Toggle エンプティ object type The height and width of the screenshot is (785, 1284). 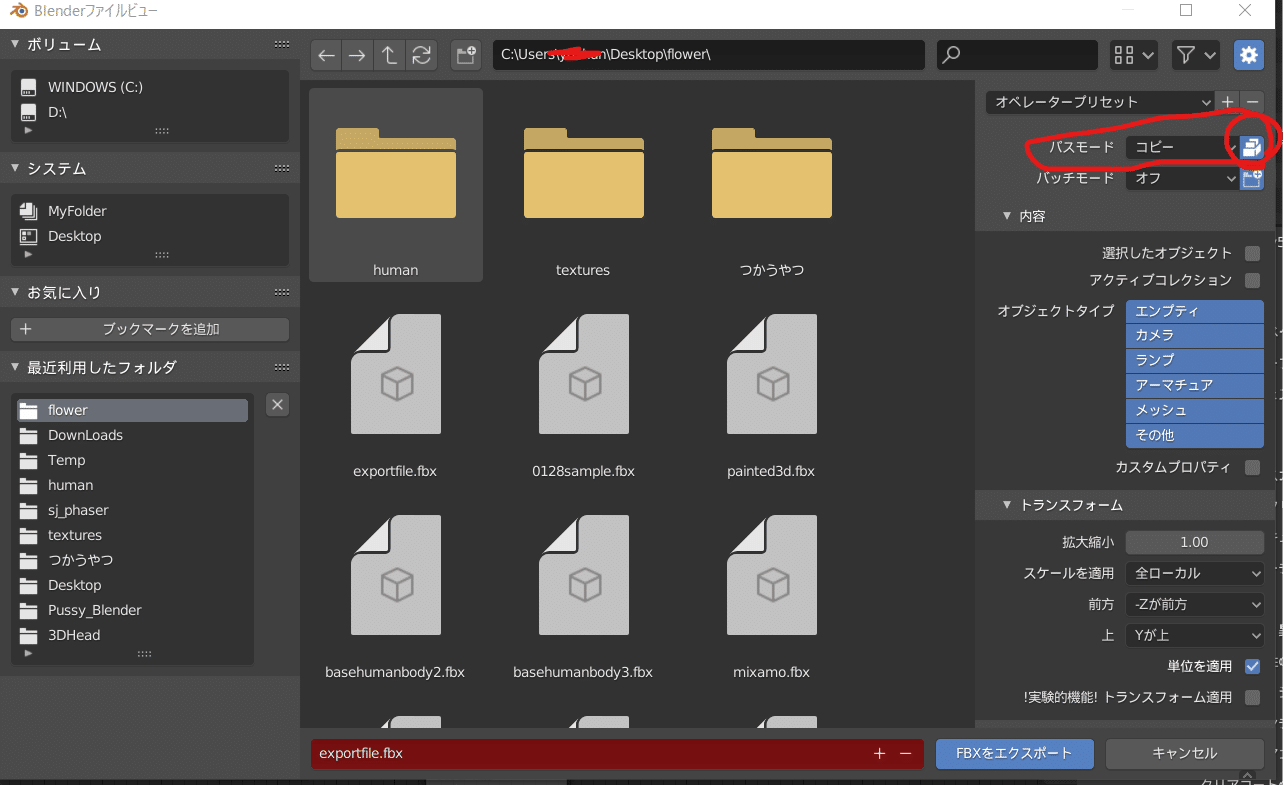coord(1195,311)
